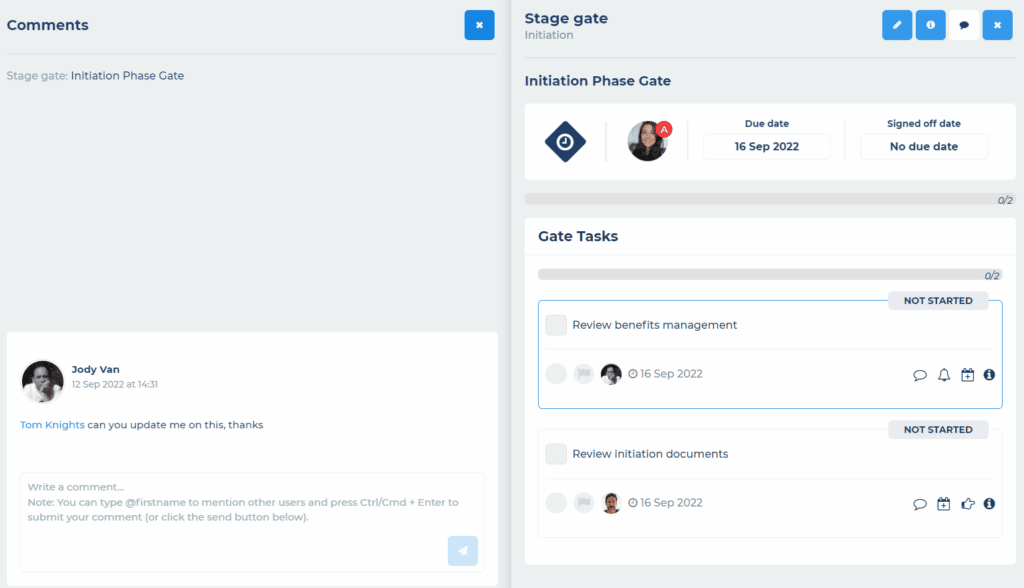Check the Review benefits management checkbox
1024x588 pixels.
coord(556,325)
